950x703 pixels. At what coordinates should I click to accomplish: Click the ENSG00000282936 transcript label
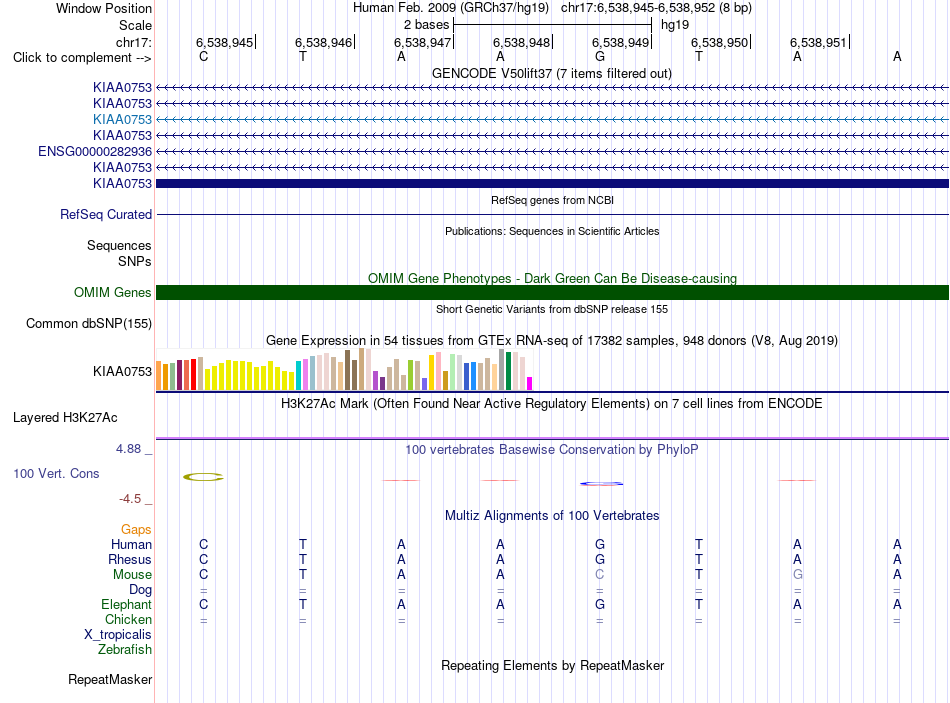tap(95, 152)
